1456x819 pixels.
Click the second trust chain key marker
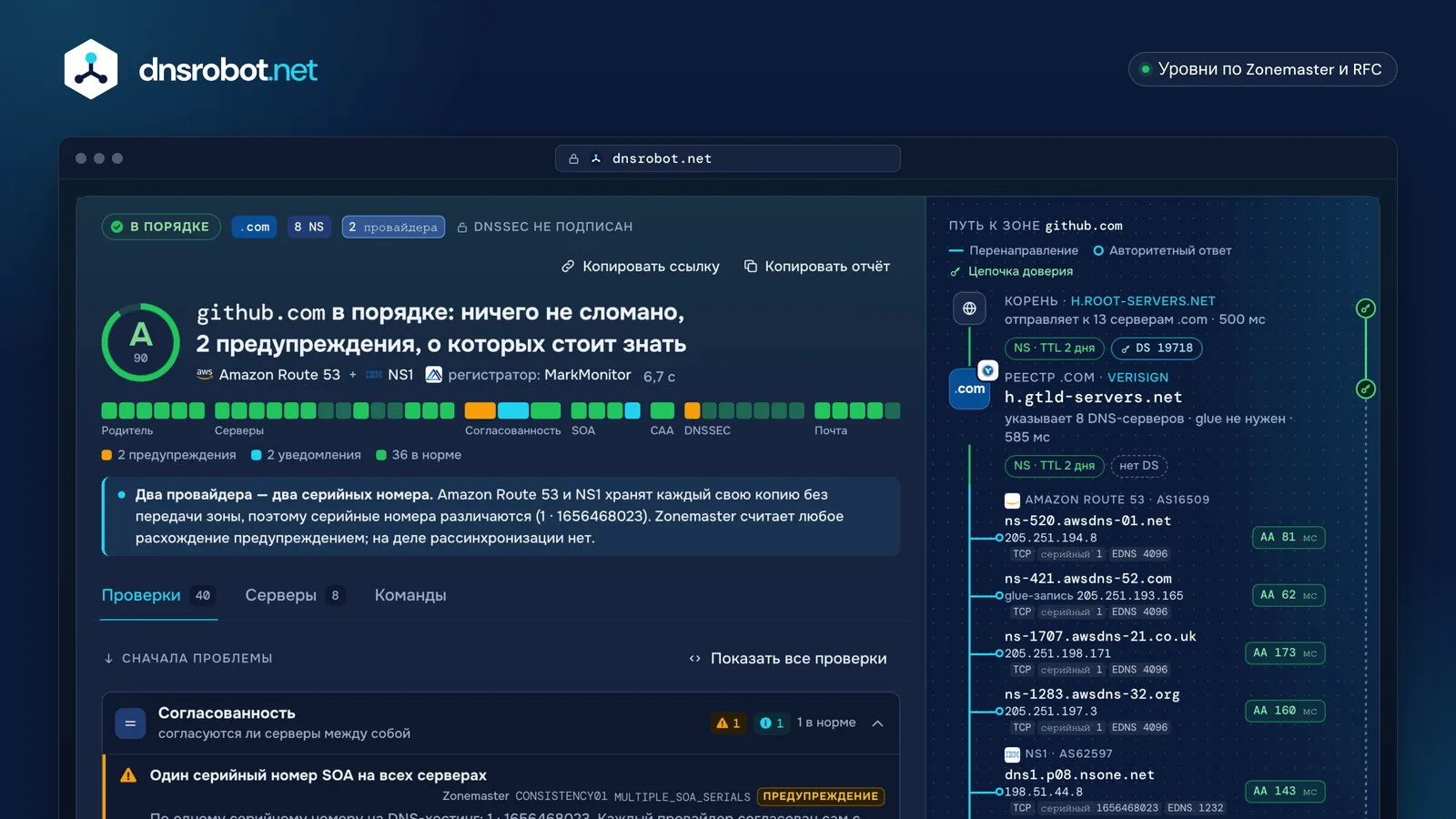click(1366, 389)
